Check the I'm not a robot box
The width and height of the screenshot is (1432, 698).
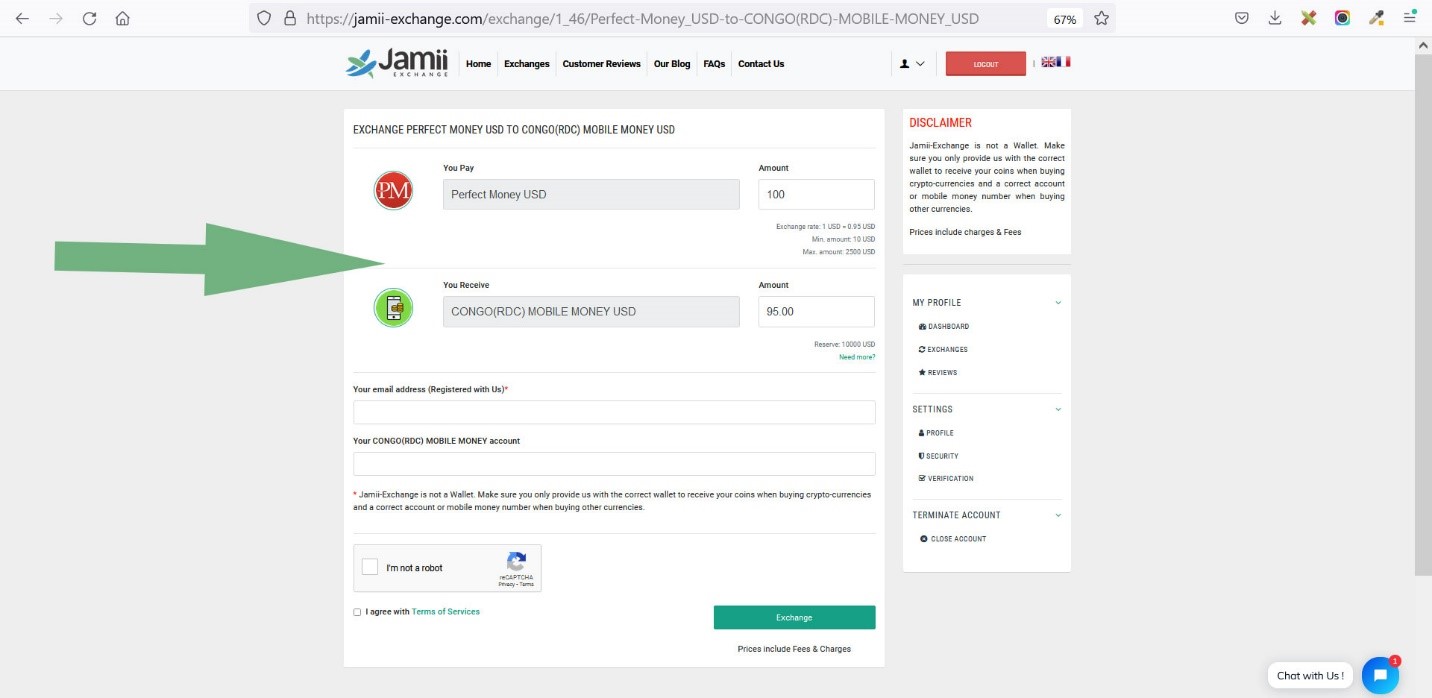tap(370, 567)
